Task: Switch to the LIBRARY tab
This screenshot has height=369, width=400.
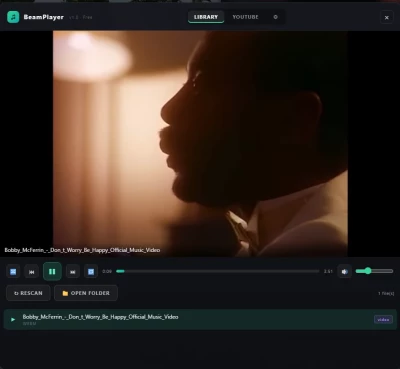Action: [x=206, y=17]
